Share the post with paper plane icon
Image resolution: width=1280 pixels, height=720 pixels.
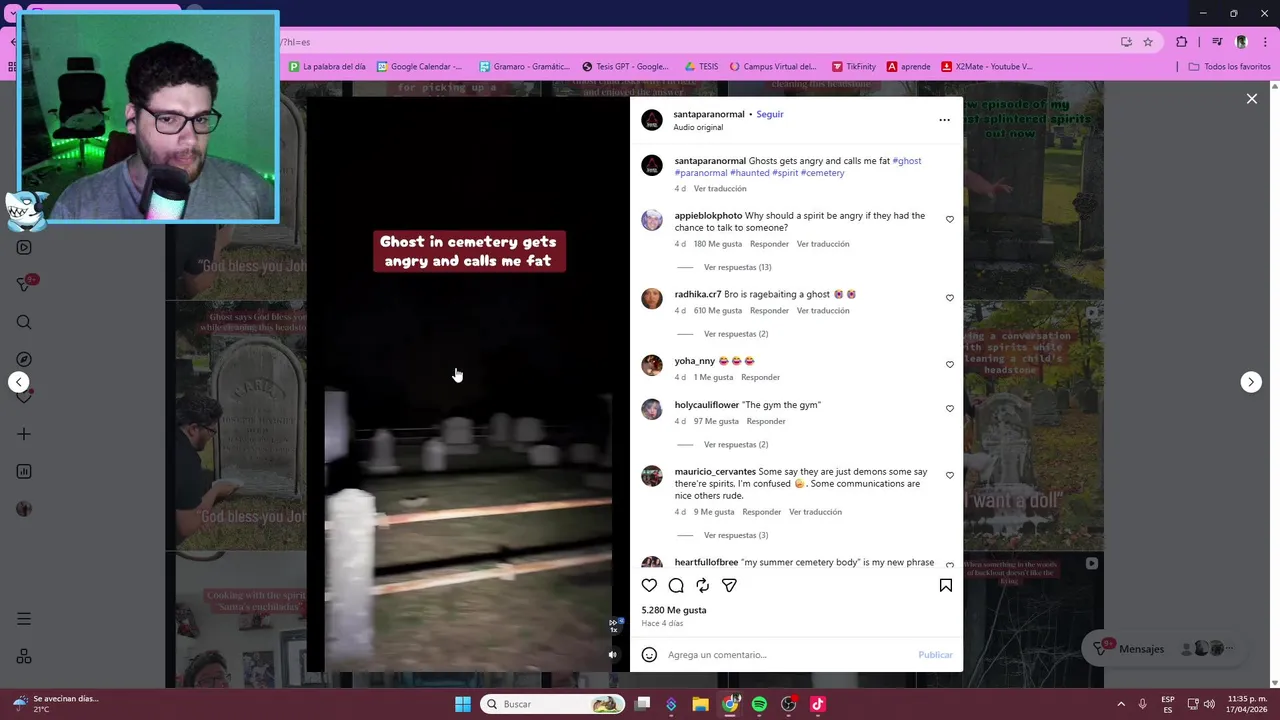pyautogui.click(x=729, y=586)
